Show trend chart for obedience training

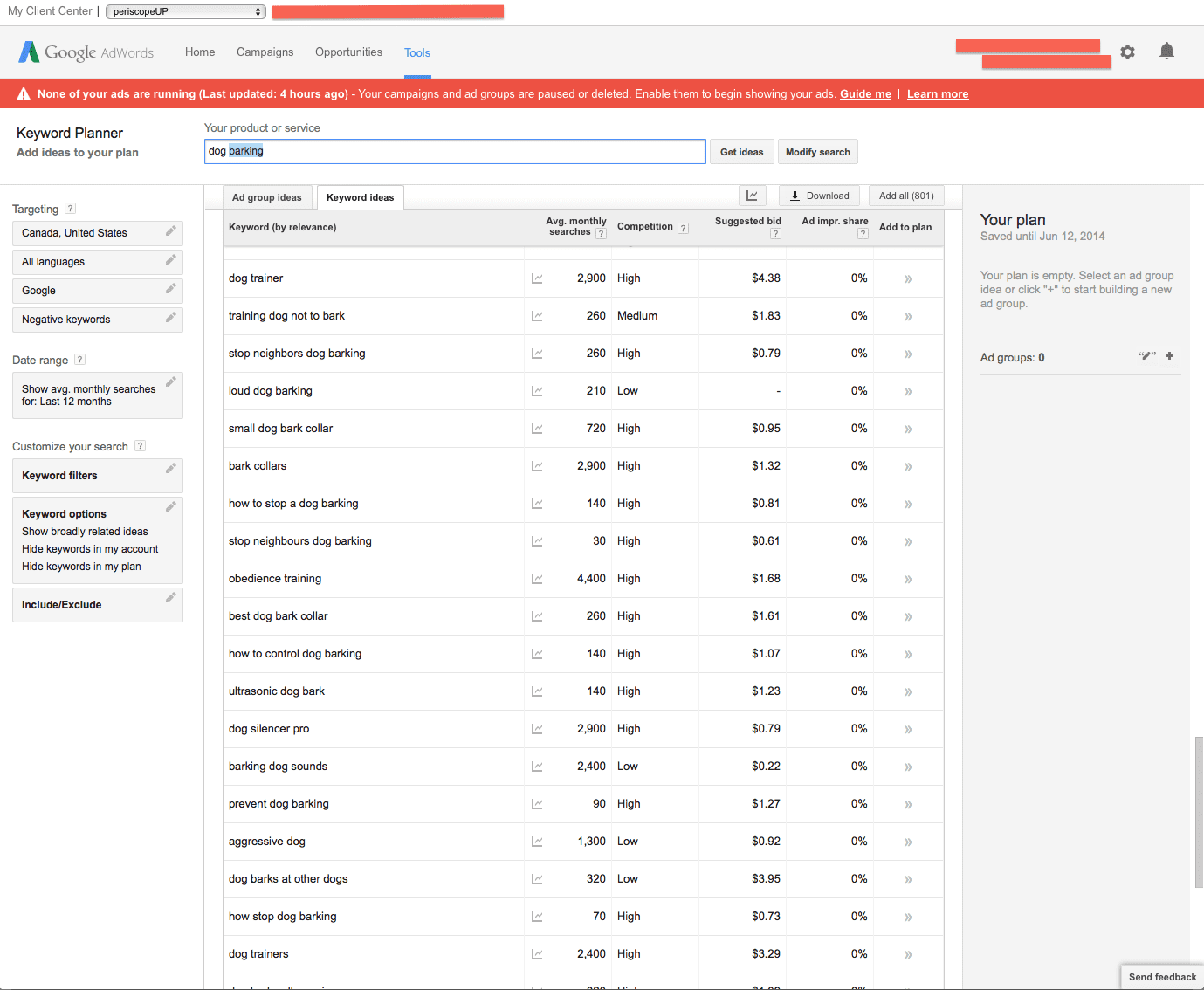537,579
